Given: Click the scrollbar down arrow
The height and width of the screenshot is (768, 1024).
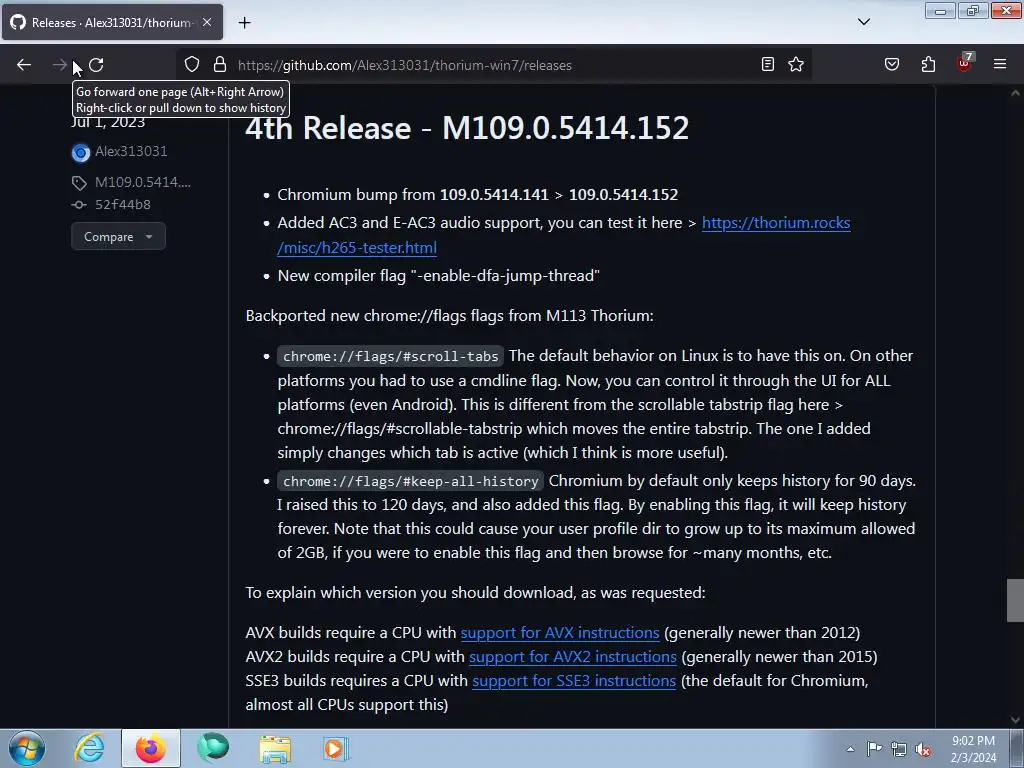Looking at the screenshot, I should tap(1015, 720).
